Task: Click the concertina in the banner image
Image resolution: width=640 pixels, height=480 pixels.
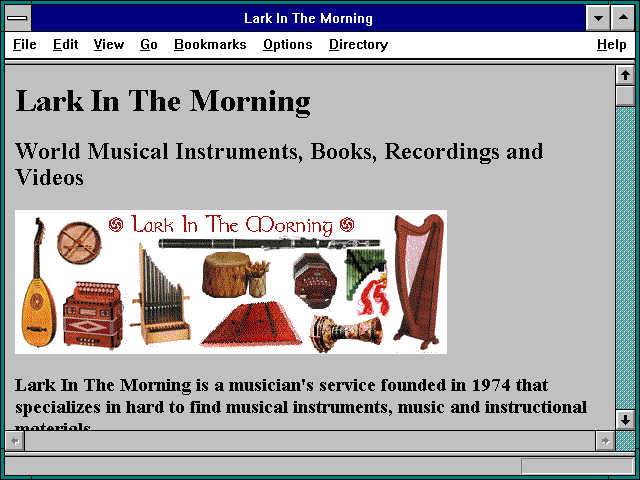Action: [x=315, y=280]
